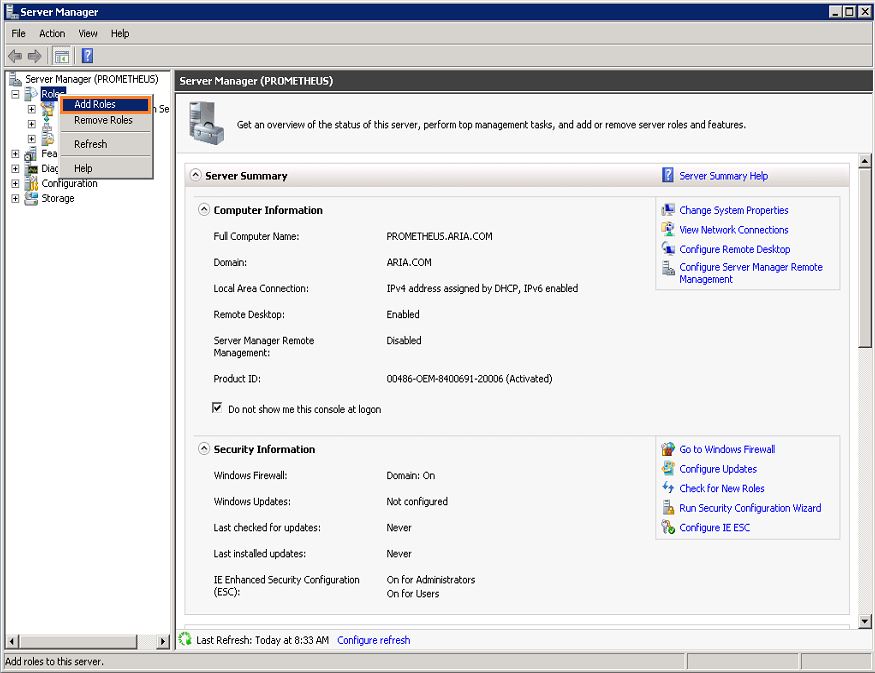
Task: Click the icon beside Configure IE ESC
Action: (x=668, y=527)
